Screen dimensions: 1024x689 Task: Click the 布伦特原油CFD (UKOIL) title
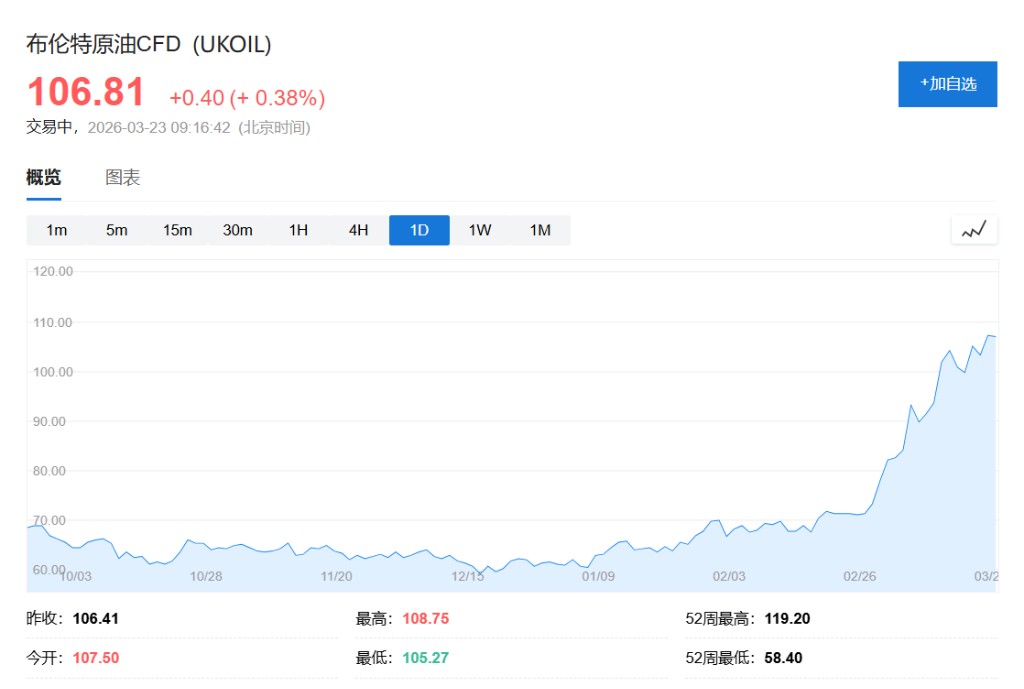click(x=148, y=44)
